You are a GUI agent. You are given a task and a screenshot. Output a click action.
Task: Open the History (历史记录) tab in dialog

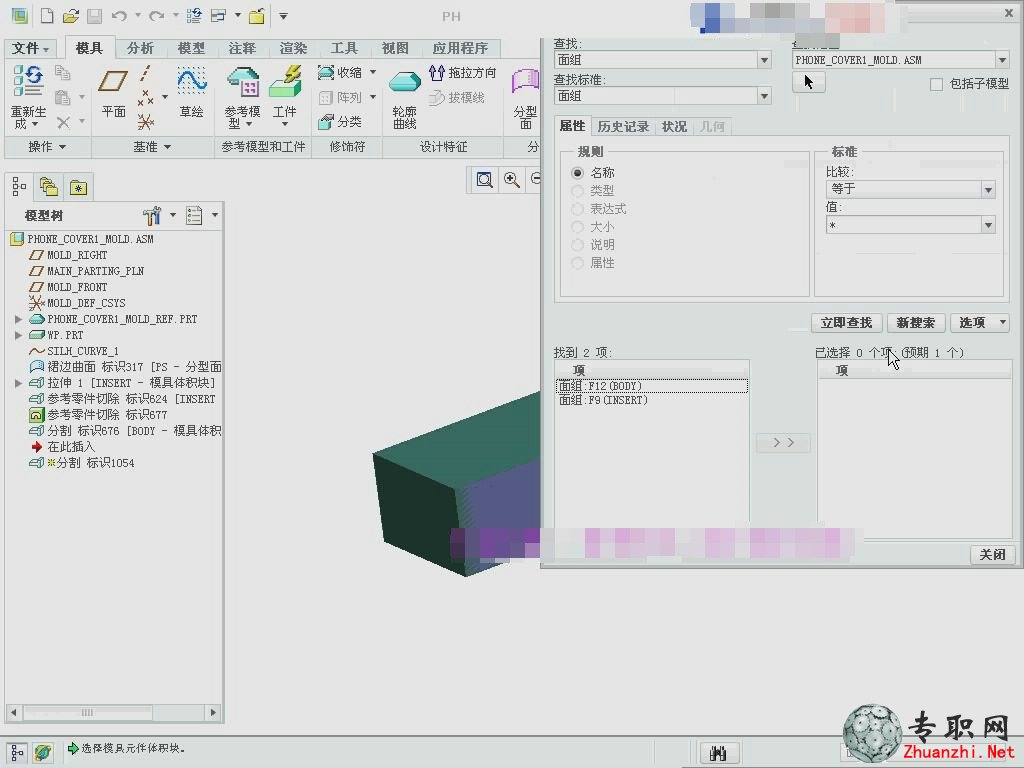point(623,127)
